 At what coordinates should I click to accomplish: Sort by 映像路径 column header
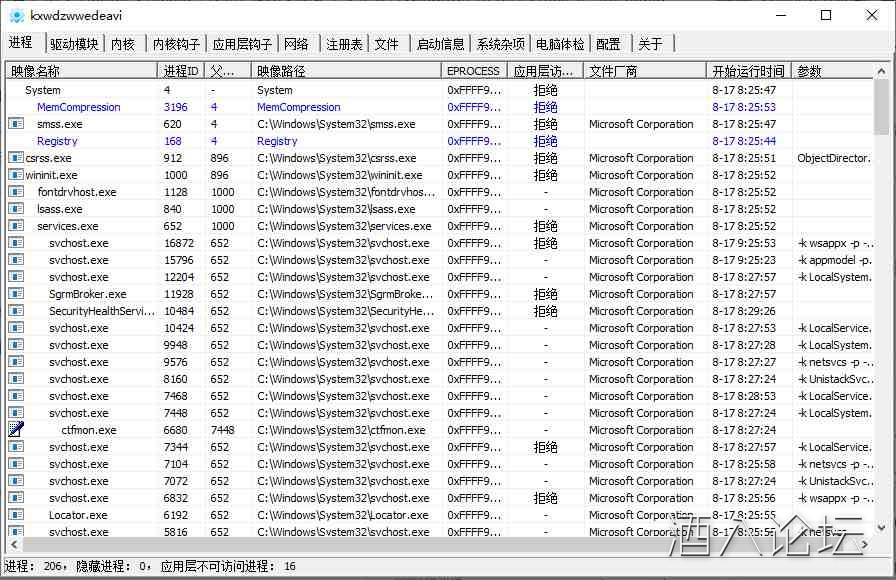tap(346, 71)
